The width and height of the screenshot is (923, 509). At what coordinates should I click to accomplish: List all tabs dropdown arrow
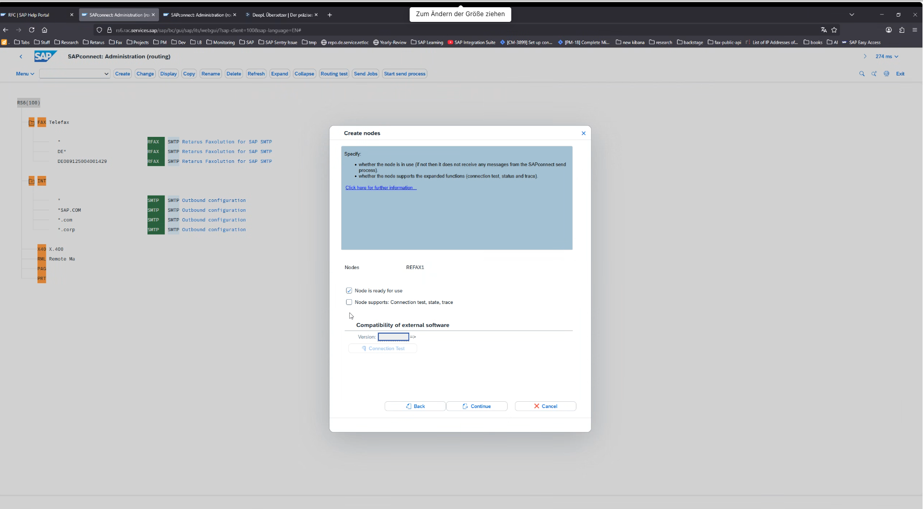click(851, 15)
